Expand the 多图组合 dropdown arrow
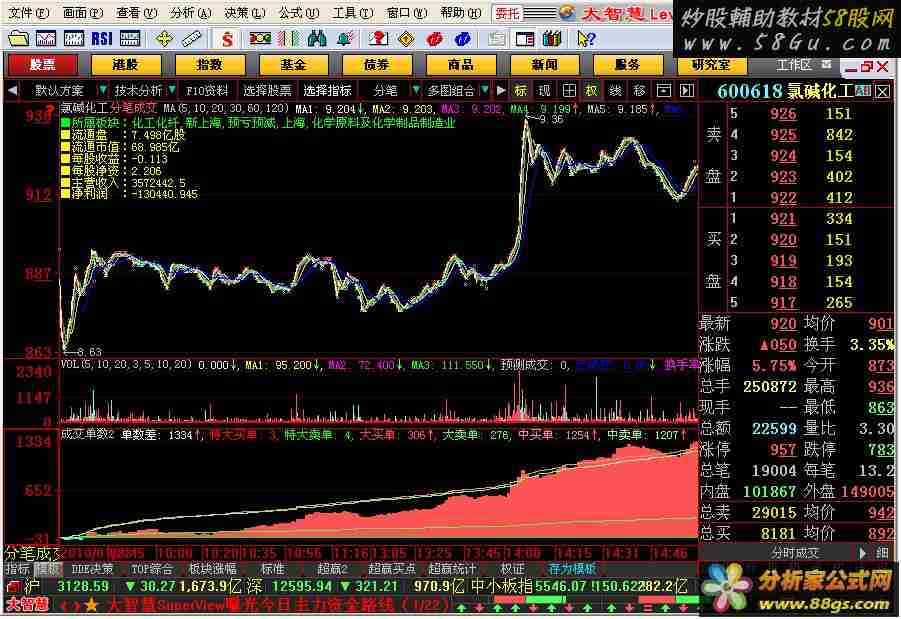The width and height of the screenshot is (901, 619). (485, 90)
